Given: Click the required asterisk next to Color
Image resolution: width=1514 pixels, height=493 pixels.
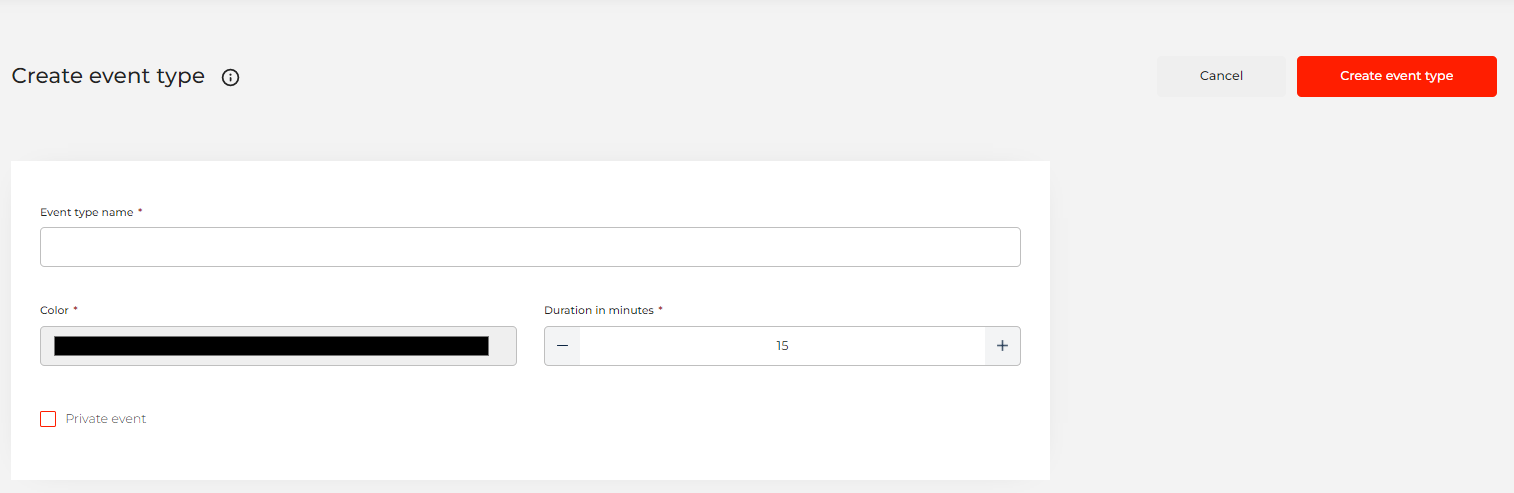Looking at the screenshot, I should 76,310.
